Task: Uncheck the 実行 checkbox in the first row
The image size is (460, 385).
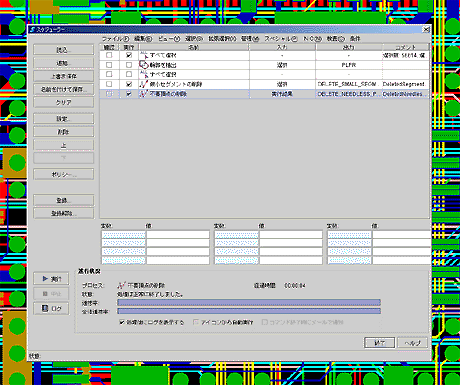Action: point(129,55)
